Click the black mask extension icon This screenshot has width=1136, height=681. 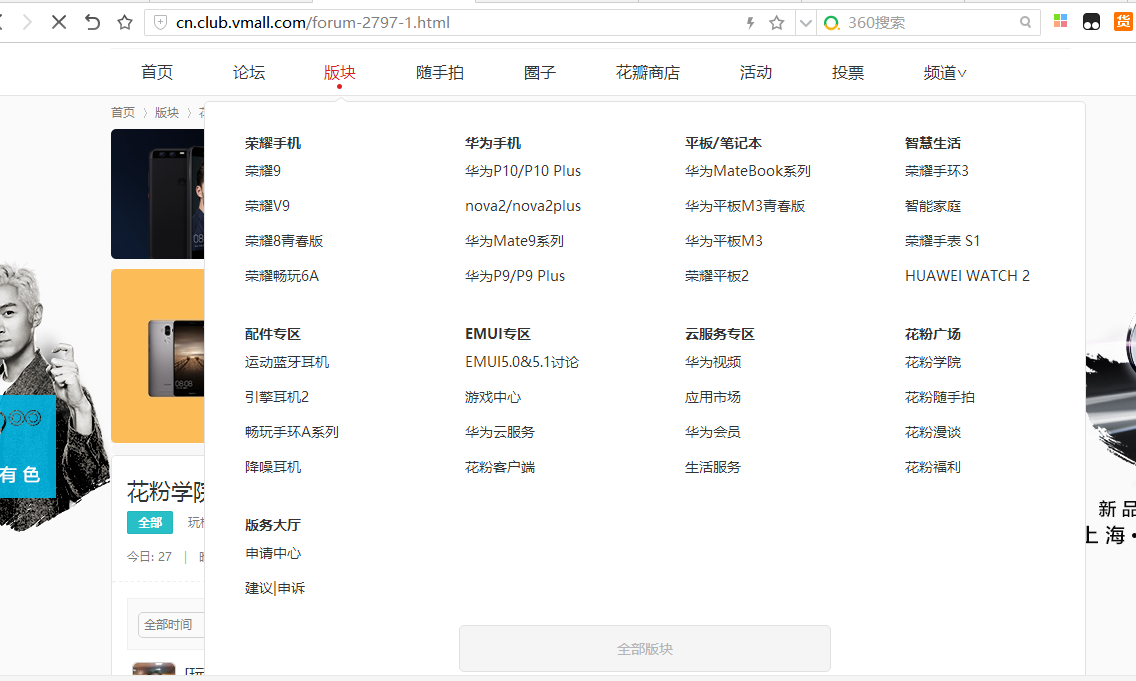[x=1091, y=22]
